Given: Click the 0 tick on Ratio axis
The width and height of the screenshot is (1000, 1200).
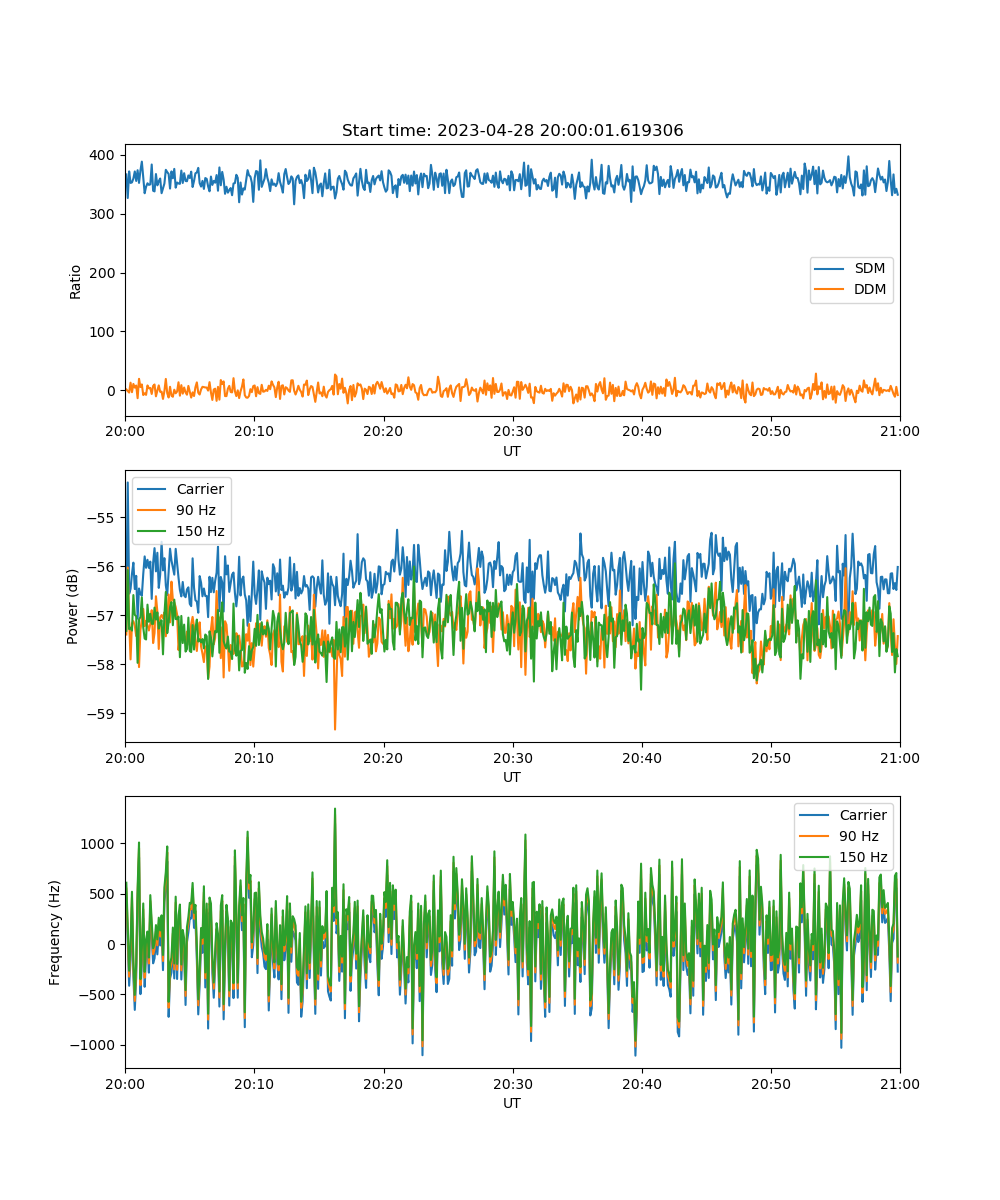Looking at the screenshot, I should (x=113, y=391).
